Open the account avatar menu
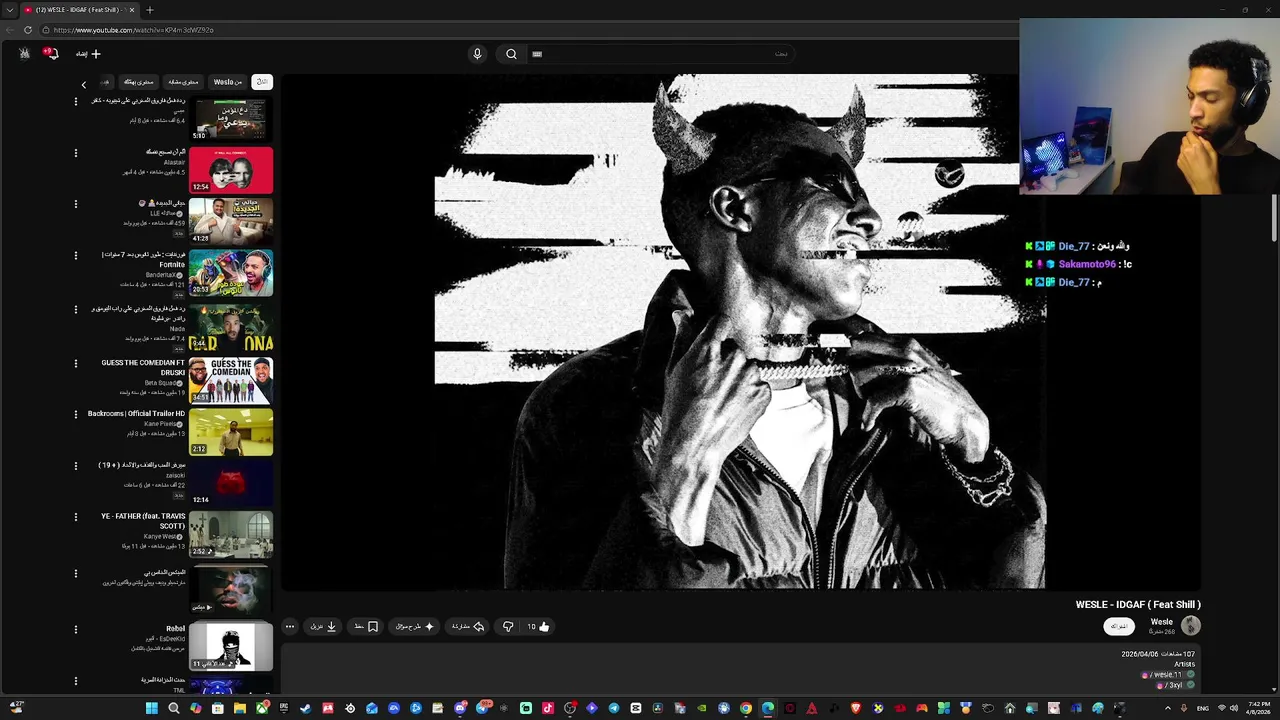1280x720 pixels. 24,54
